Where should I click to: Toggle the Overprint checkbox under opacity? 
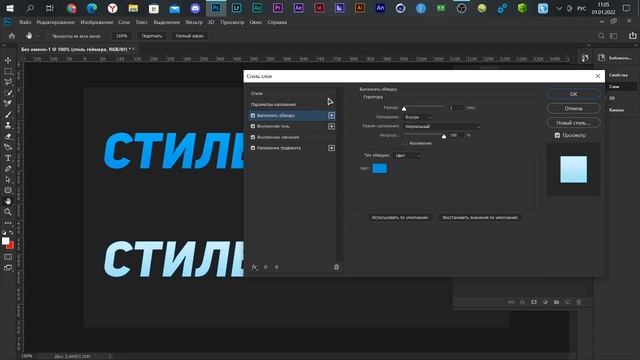[x=405, y=143]
